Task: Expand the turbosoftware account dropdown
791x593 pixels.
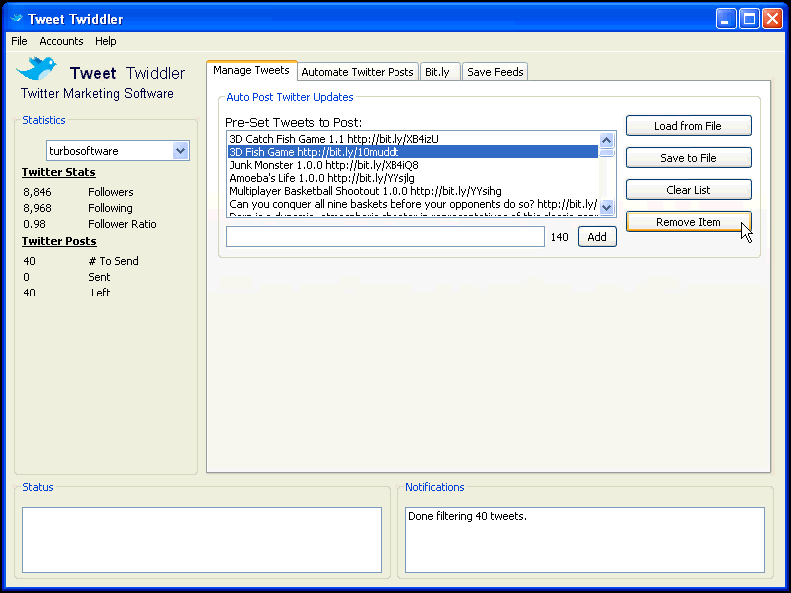Action: pyautogui.click(x=181, y=151)
